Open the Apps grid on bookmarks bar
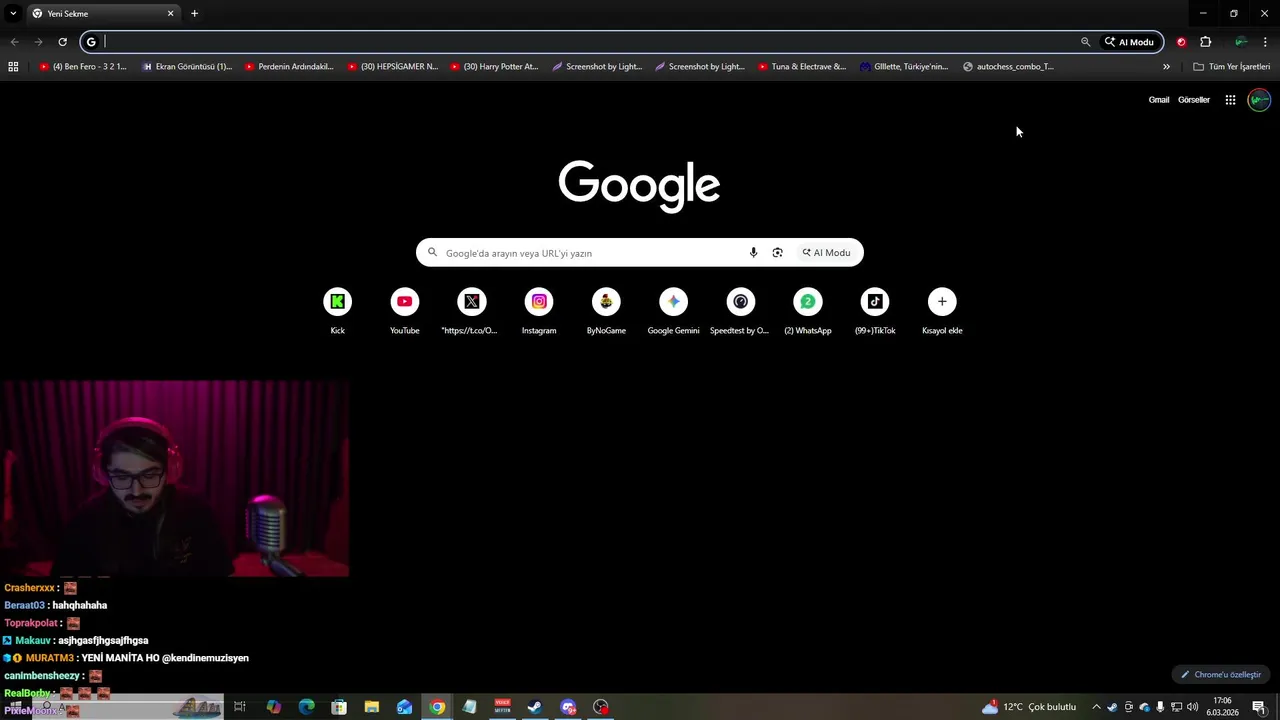The image size is (1280, 720). point(13,67)
